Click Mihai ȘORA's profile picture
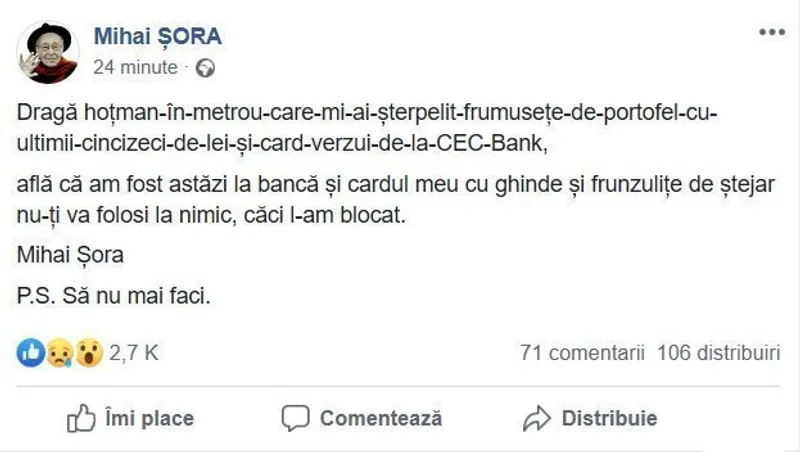800x452 pixels. pos(48,50)
